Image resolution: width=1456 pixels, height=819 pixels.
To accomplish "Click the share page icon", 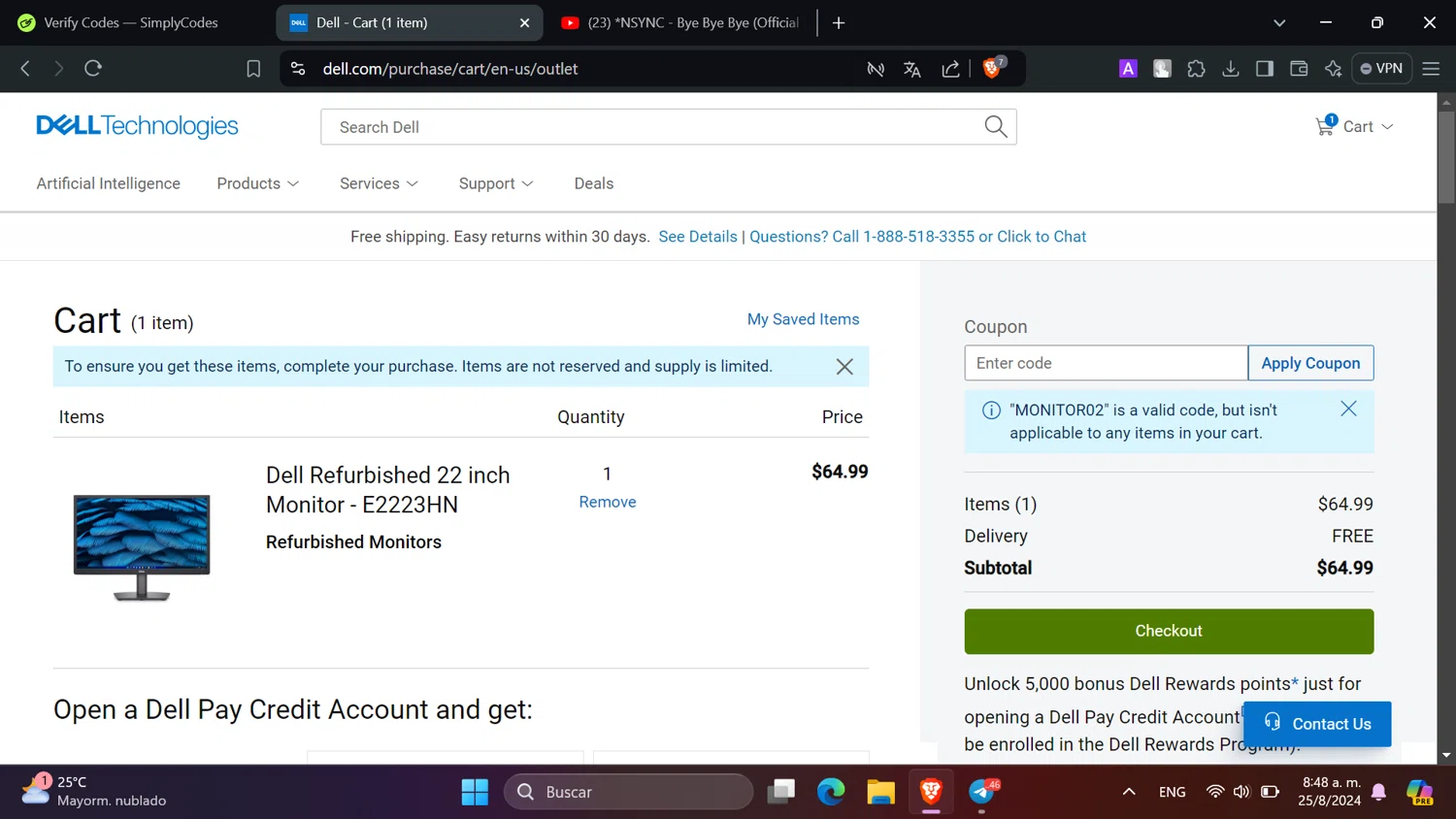I will [x=950, y=69].
